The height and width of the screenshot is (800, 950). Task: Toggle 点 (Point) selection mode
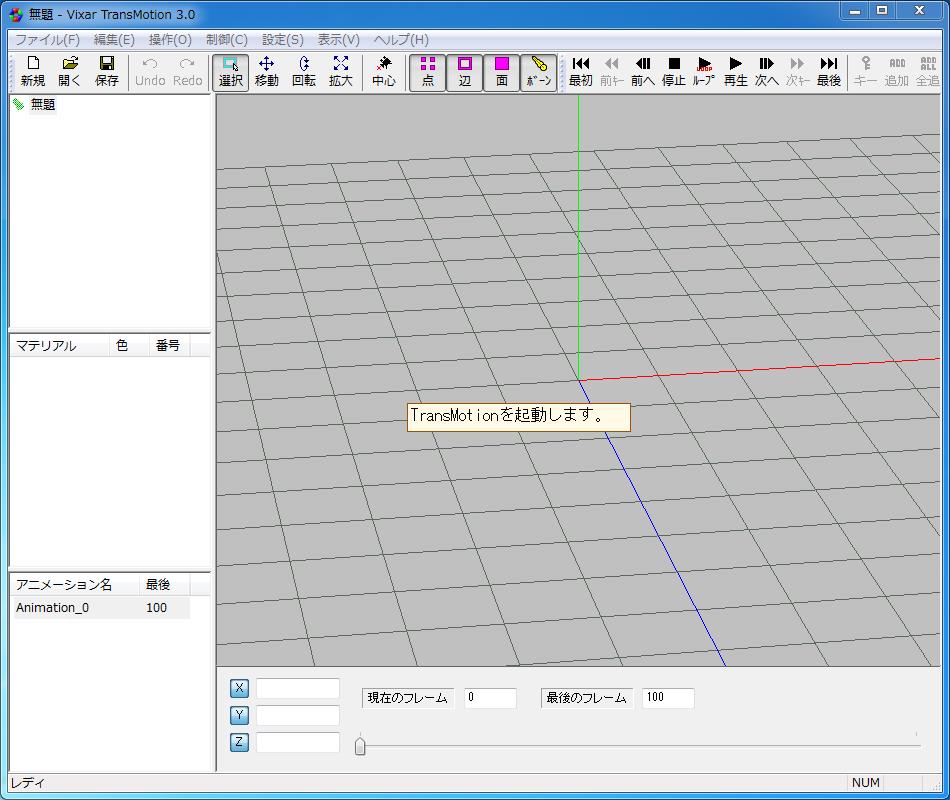(x=427, y=71)
